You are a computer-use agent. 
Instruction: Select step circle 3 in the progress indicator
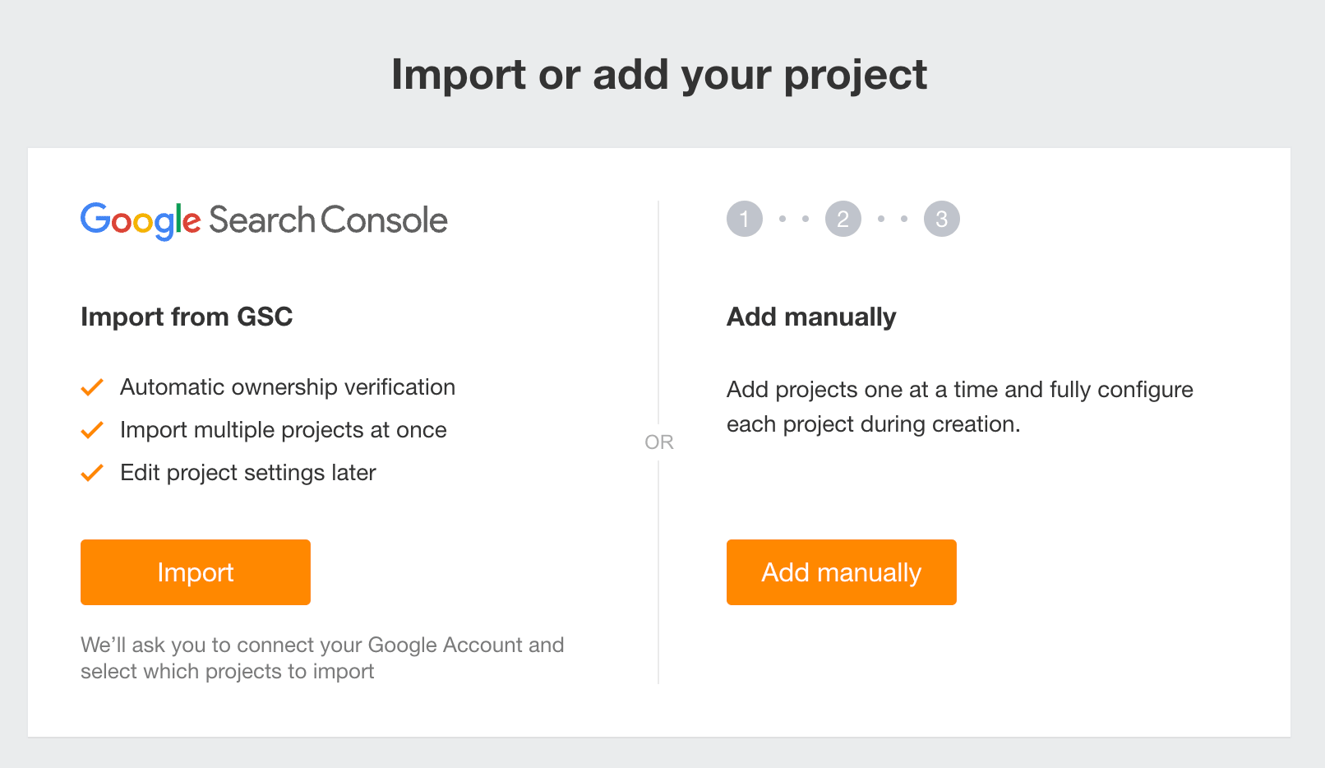point(941,218)
